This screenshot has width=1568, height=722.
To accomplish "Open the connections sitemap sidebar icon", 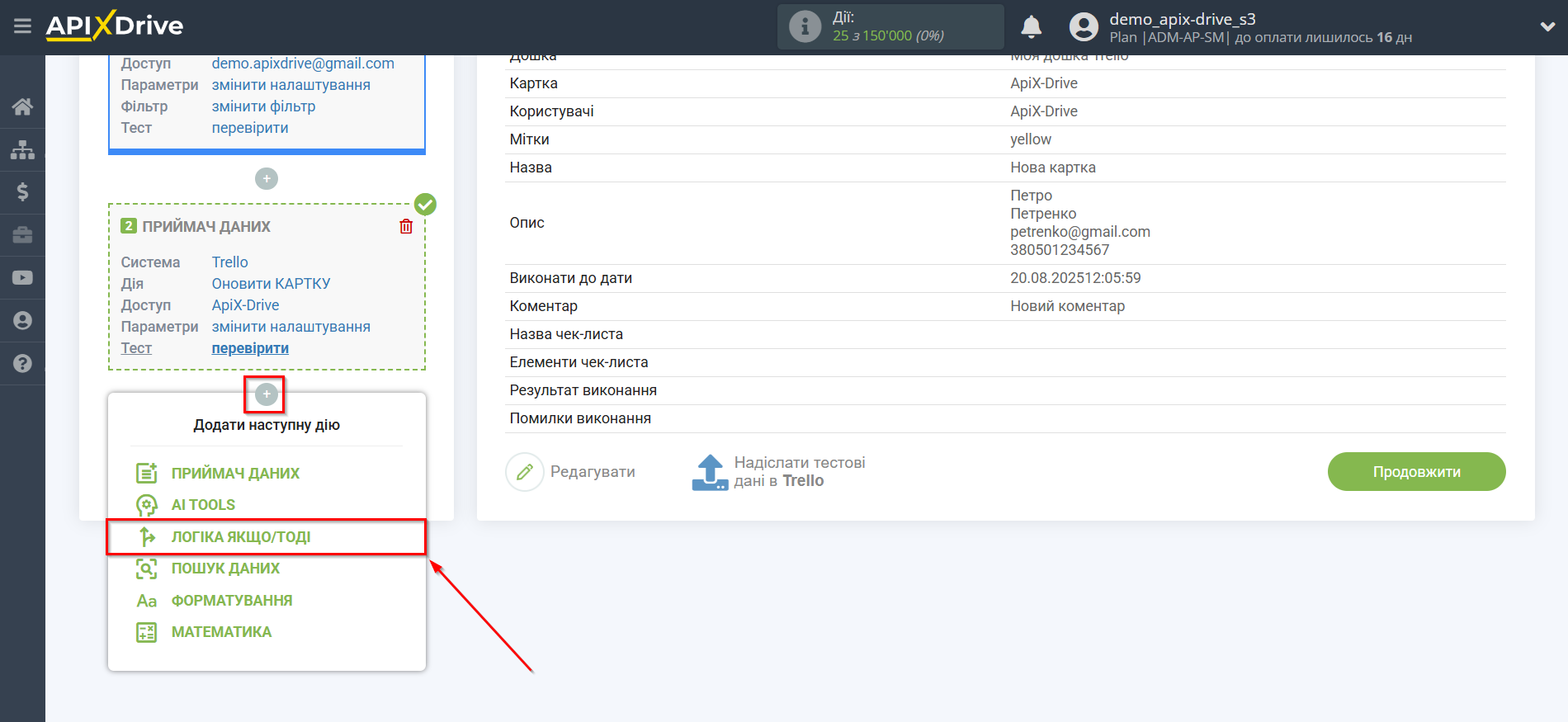I will 22,149.
